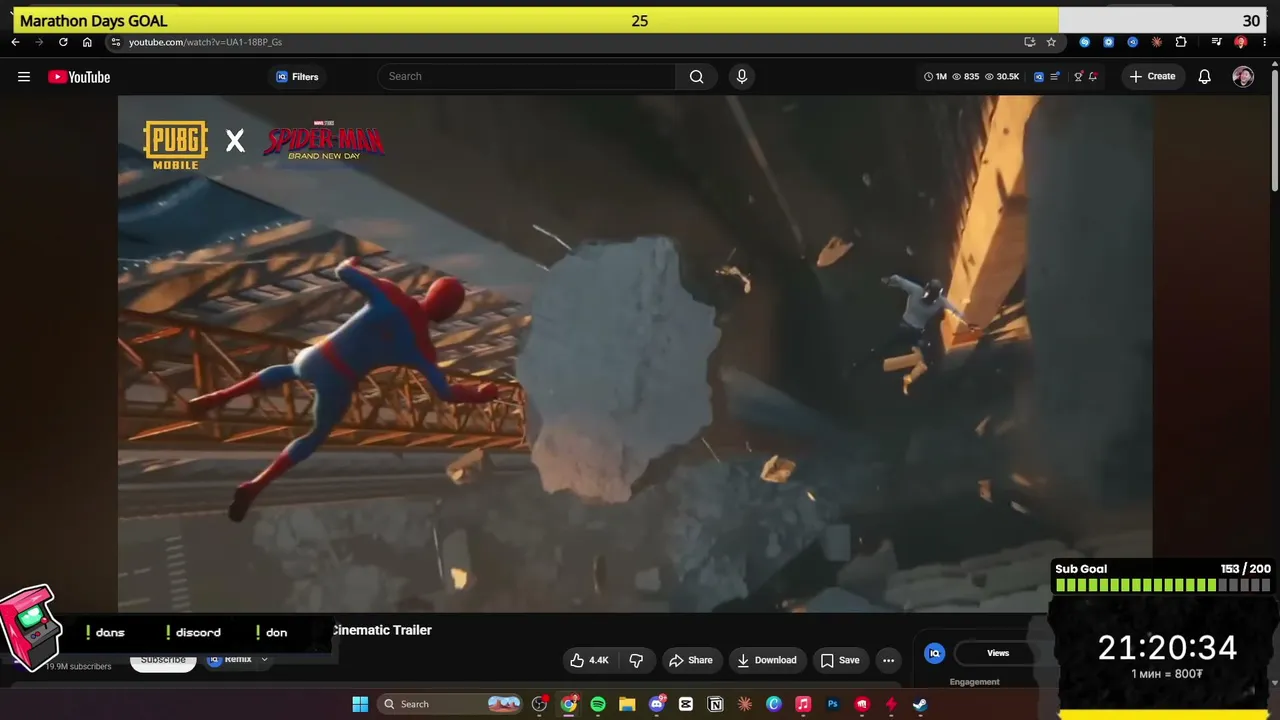Open Photoshop from the taskbar

coord(832,704)
